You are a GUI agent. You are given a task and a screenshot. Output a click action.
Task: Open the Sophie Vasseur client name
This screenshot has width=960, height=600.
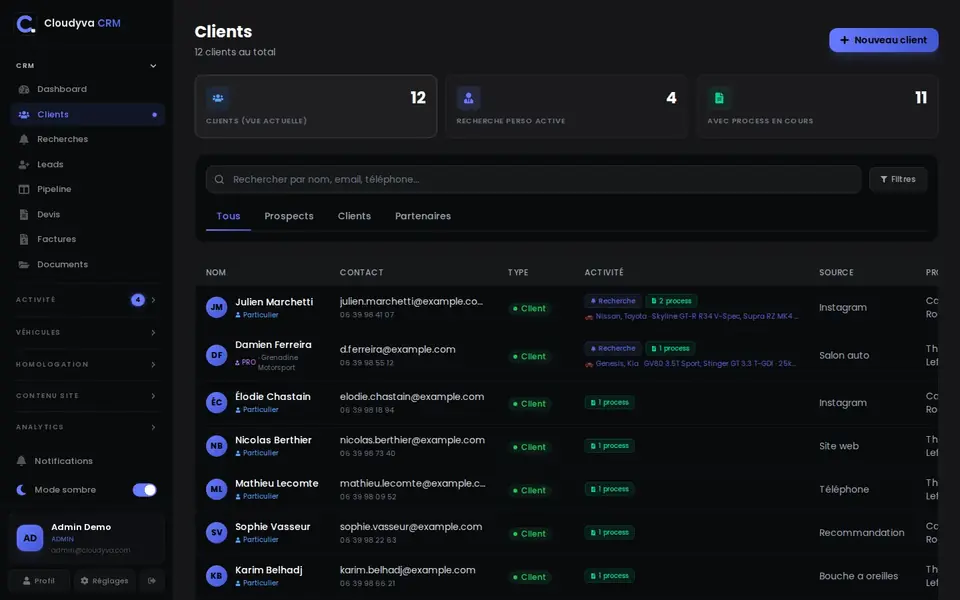coord(272,527)
